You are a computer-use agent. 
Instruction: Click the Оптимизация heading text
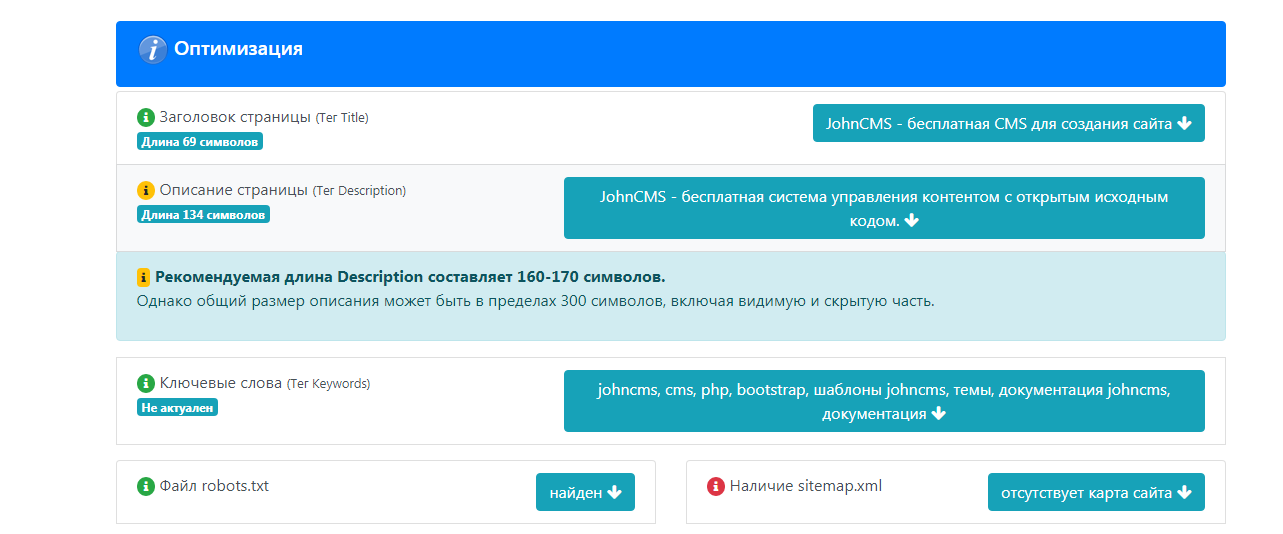tap(238, 48)
